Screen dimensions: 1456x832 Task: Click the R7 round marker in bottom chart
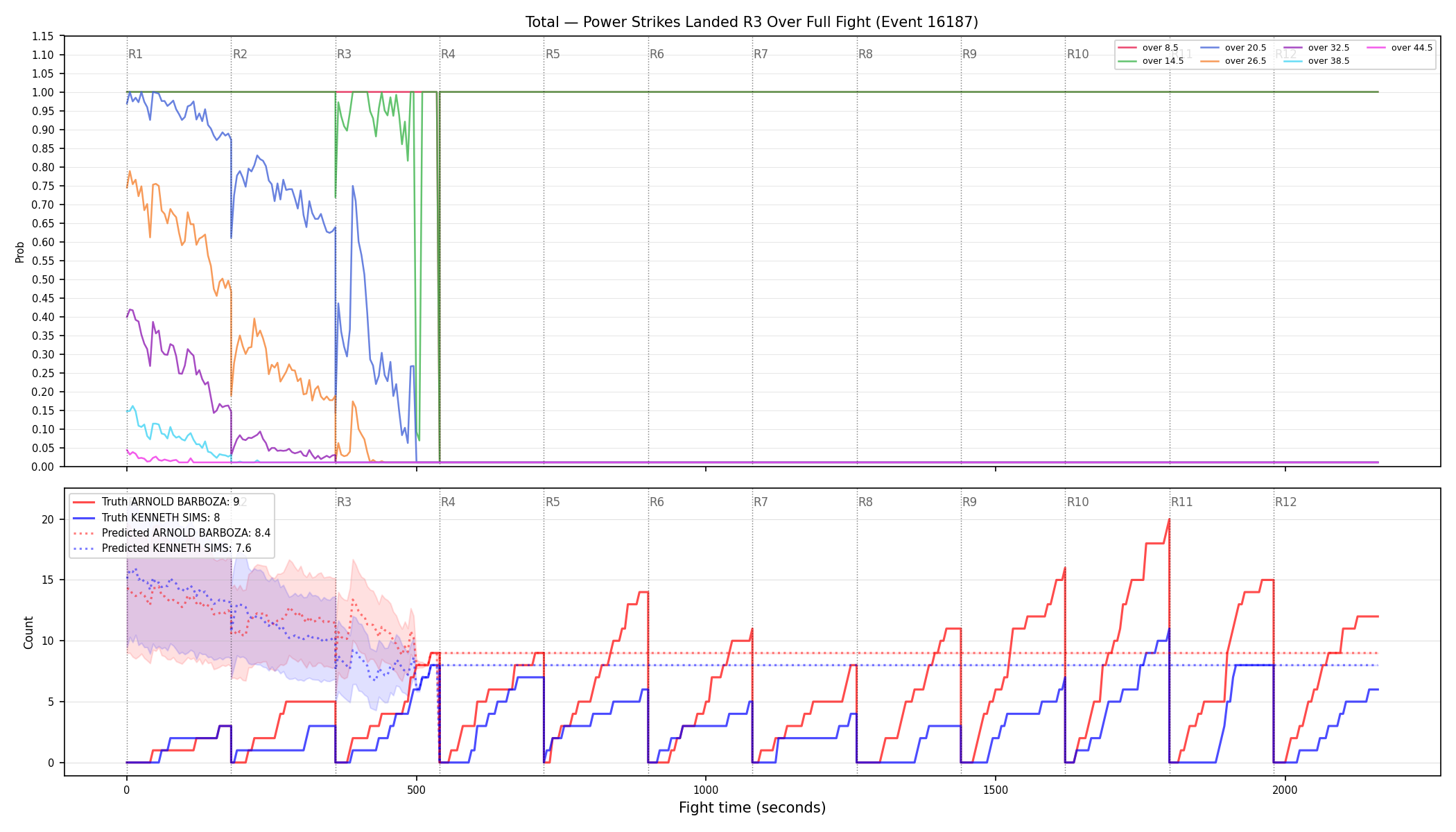(761, 502)
